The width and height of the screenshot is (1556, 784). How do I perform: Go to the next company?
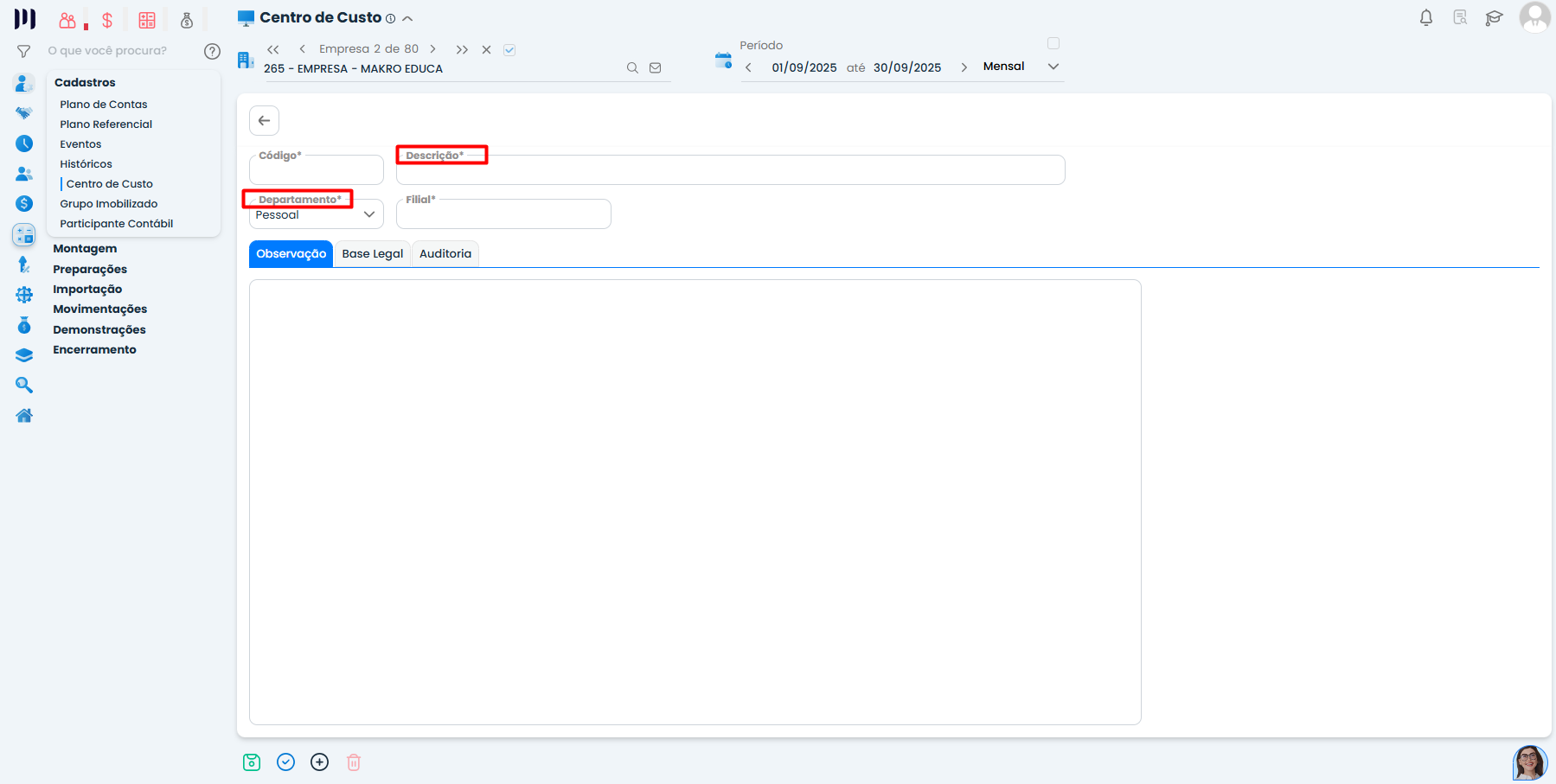[x=432, y=50]
